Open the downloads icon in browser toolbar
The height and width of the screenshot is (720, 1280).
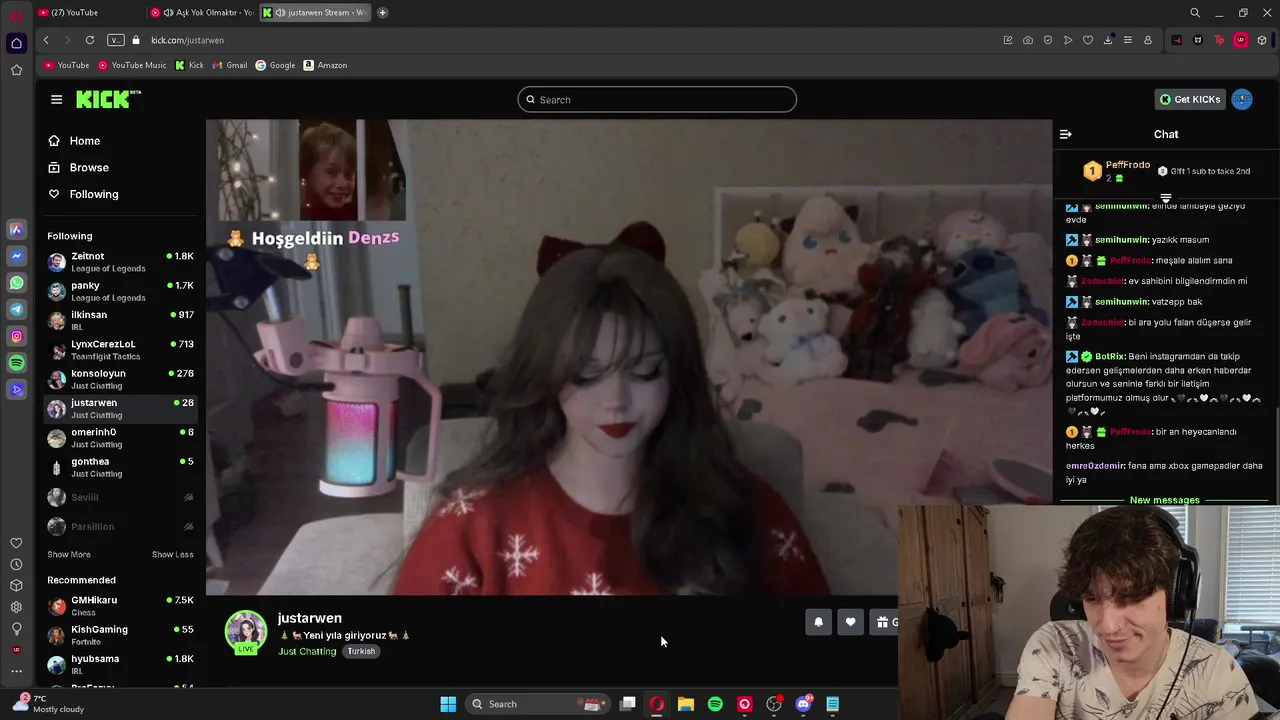(x=1108, y=40)
